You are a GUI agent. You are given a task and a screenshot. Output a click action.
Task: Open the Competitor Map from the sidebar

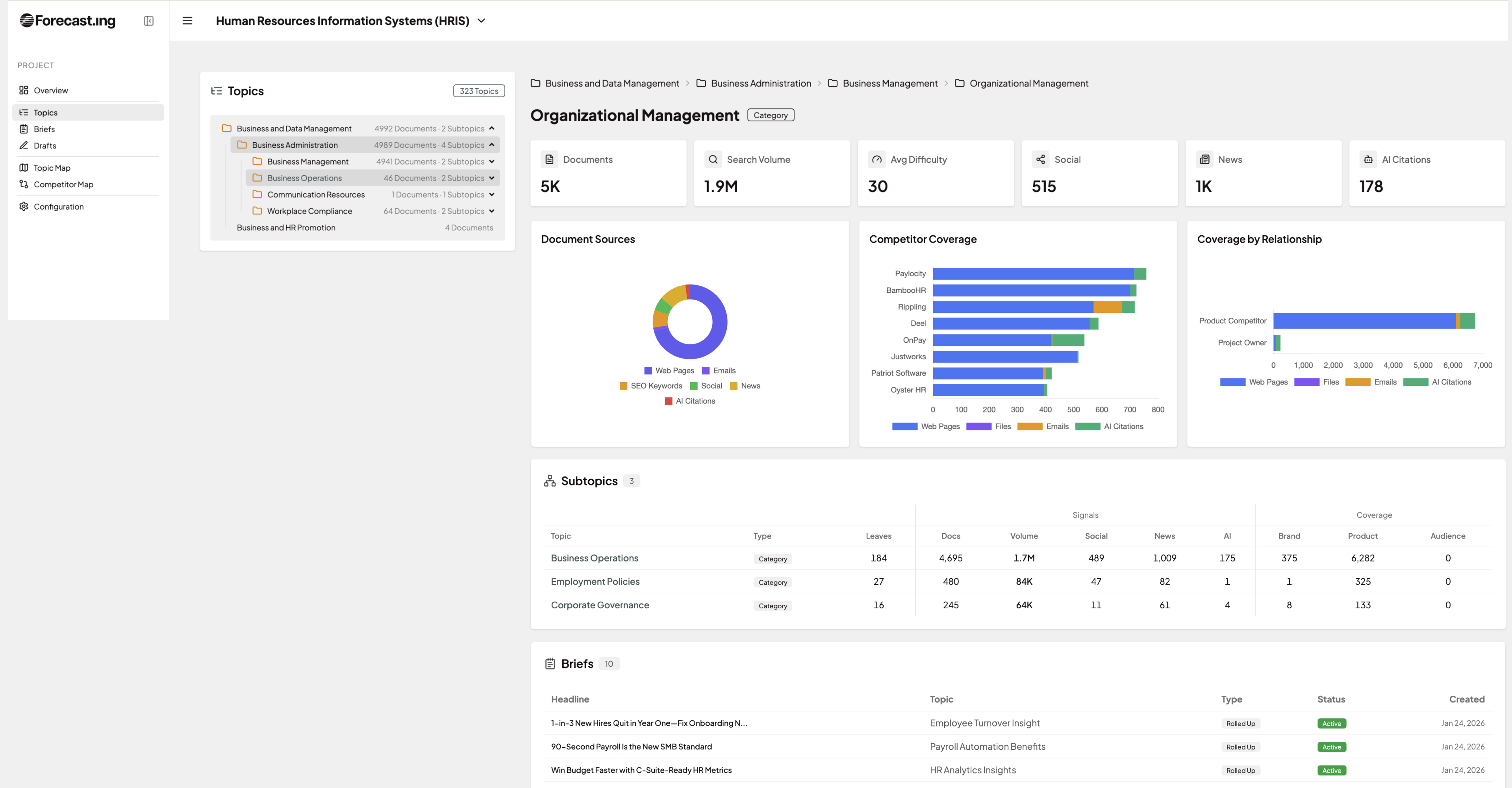coord(24,184)
